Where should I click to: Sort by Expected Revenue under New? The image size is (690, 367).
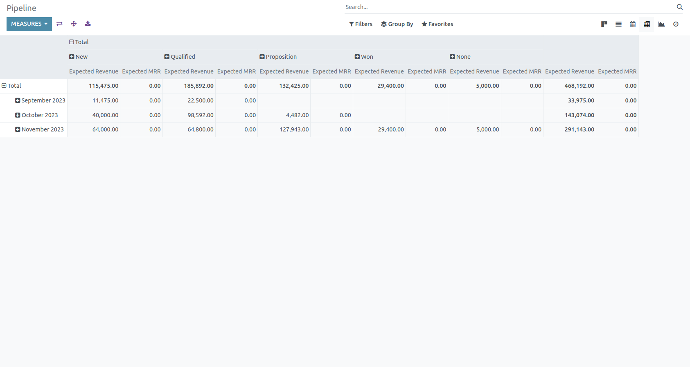(x=94, y=71)
